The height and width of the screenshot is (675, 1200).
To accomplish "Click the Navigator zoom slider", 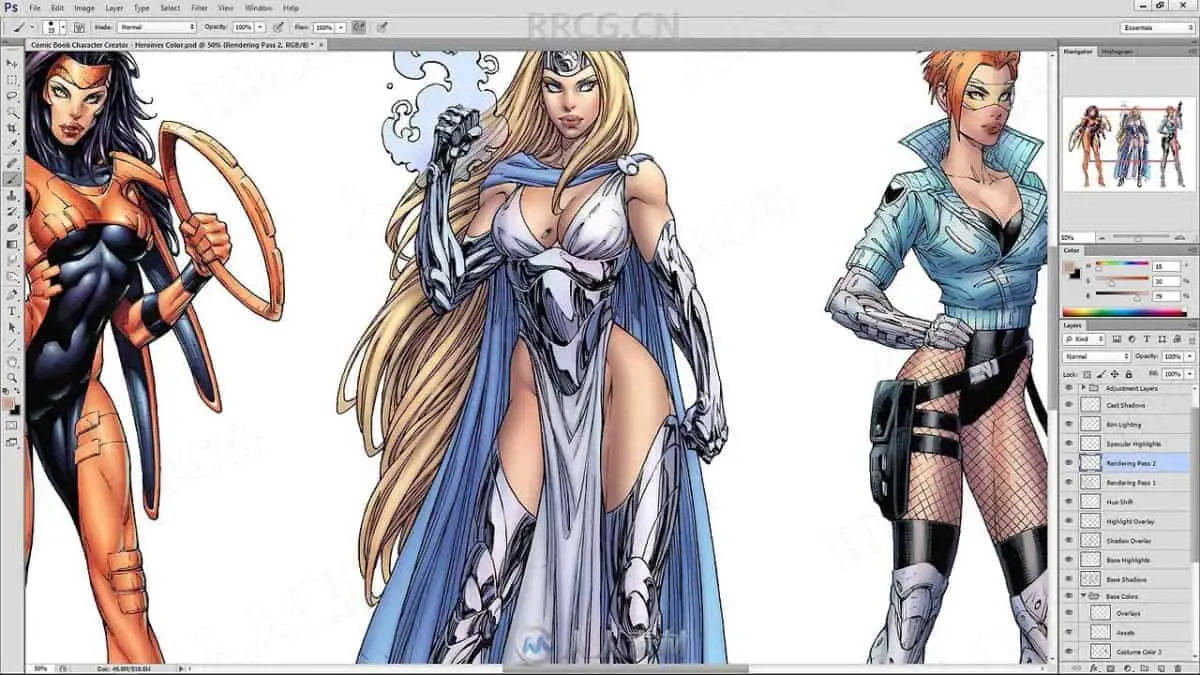I will (1138, 237).
